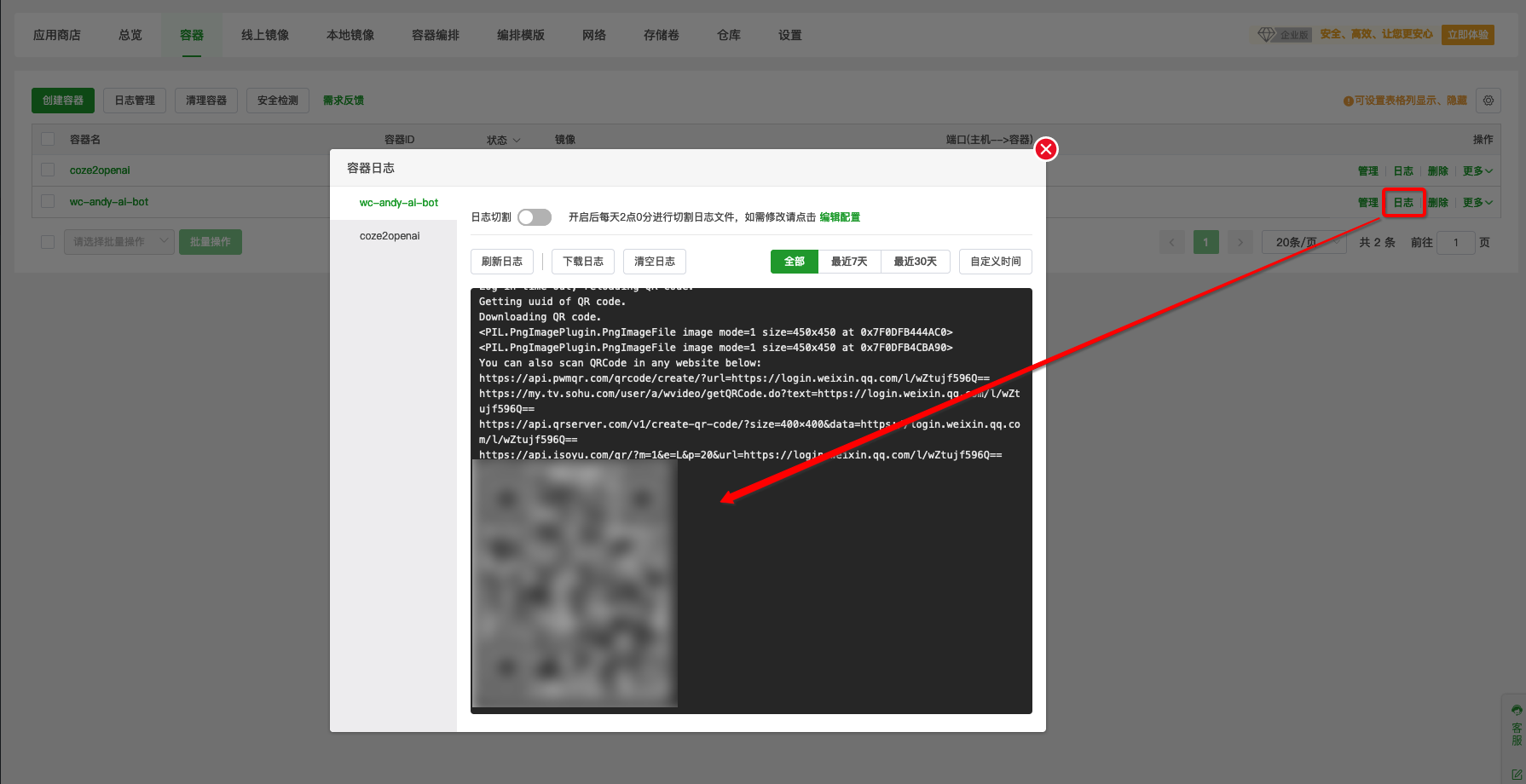This screenshot has height=784, width=1526.
Task: Switch to the 总览 tab
Action: click(130, 35)
